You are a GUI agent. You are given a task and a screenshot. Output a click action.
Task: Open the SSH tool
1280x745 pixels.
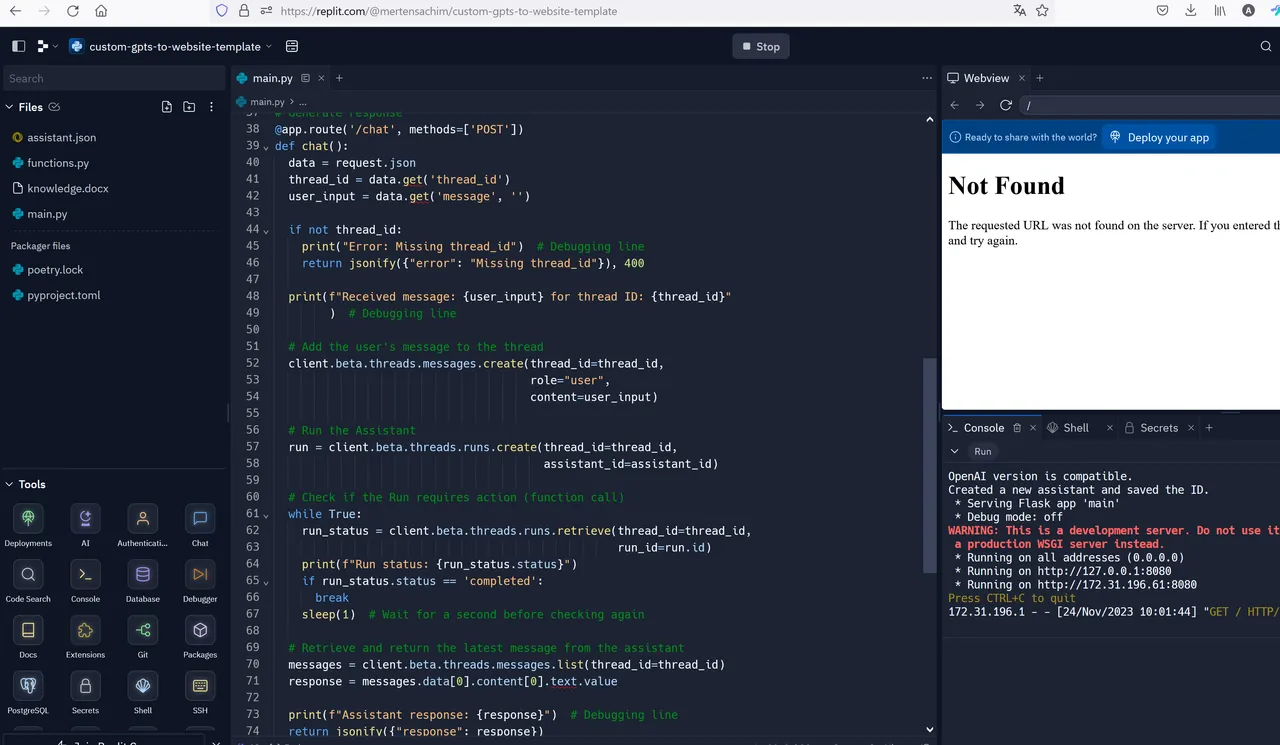coord(200,694)
